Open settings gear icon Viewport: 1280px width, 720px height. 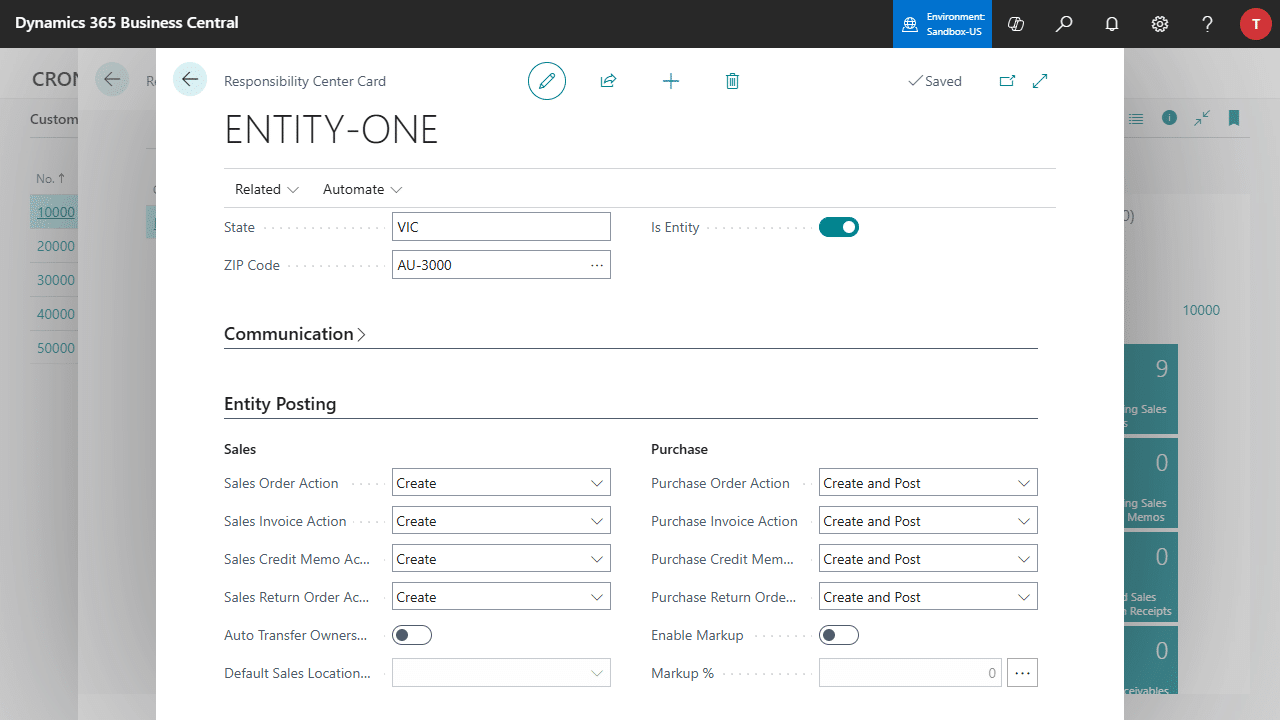coord(1160,24)
